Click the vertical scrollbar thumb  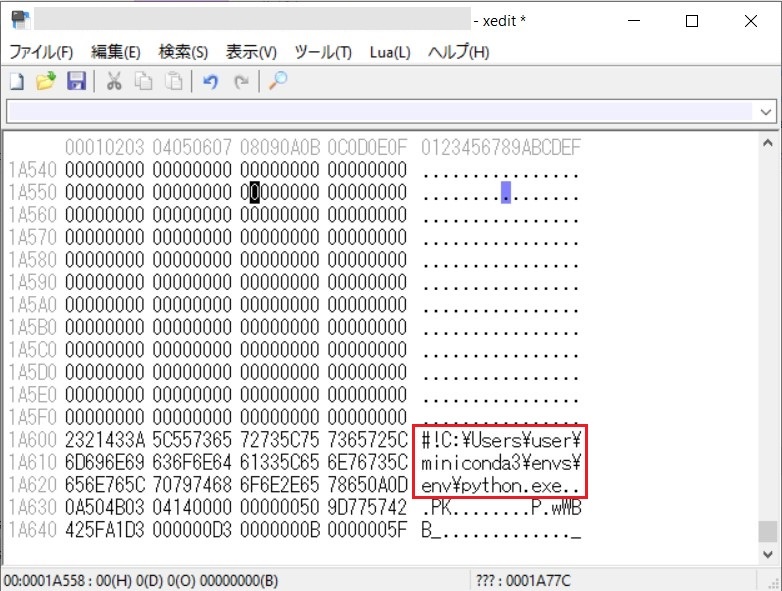767,531
